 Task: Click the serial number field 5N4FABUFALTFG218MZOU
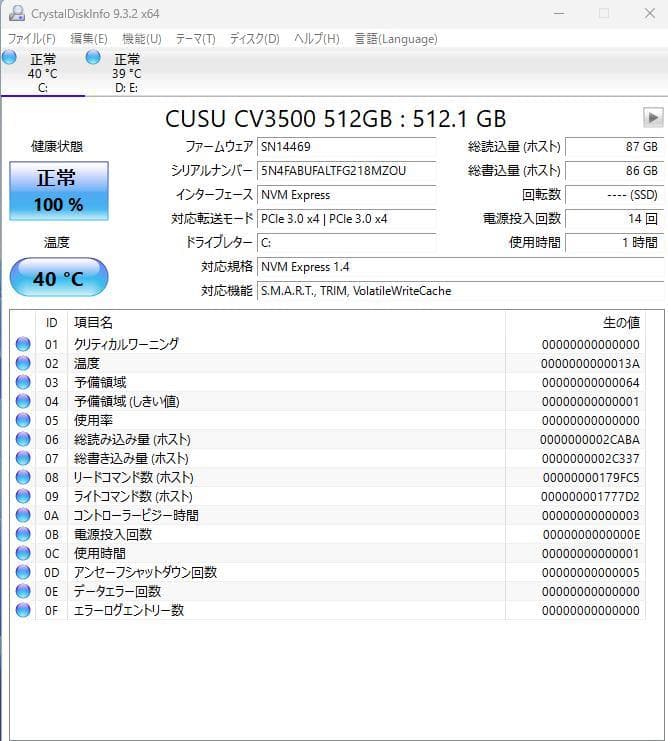[x=346, y=171]
